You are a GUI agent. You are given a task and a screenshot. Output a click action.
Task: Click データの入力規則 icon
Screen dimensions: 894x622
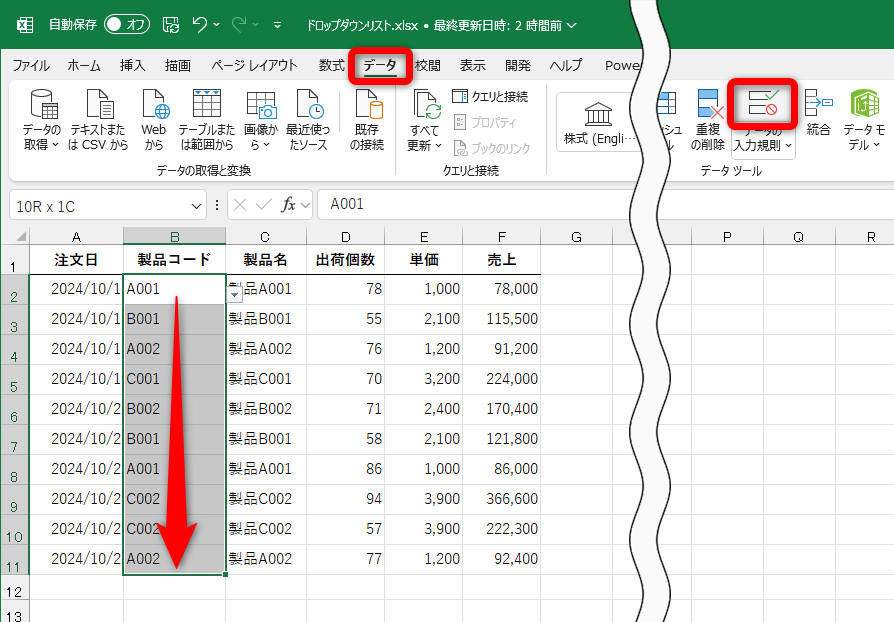pyautogui.click(x=763, y=103)
